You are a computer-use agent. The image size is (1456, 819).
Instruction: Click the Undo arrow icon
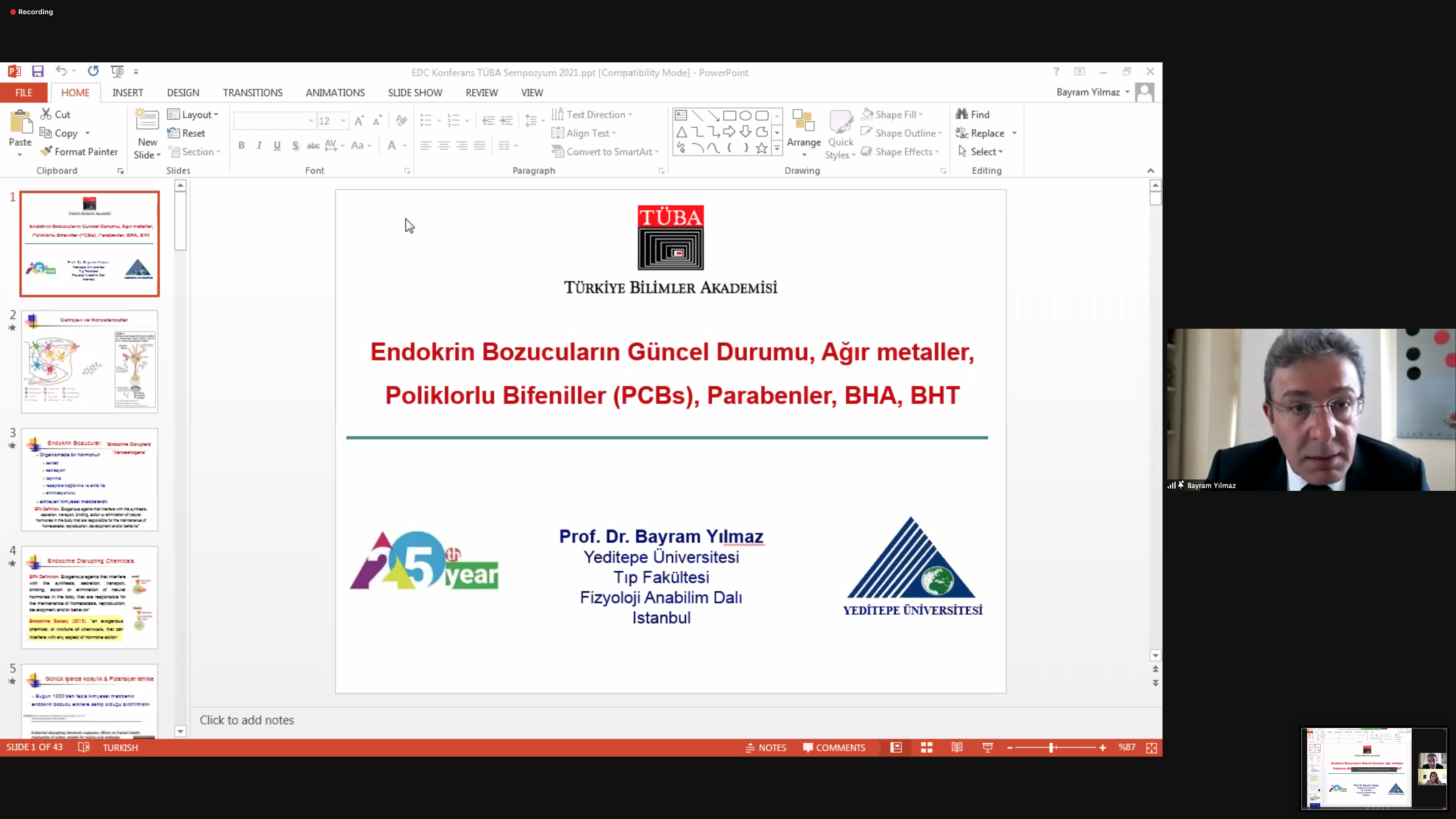[x=61, y=71]
